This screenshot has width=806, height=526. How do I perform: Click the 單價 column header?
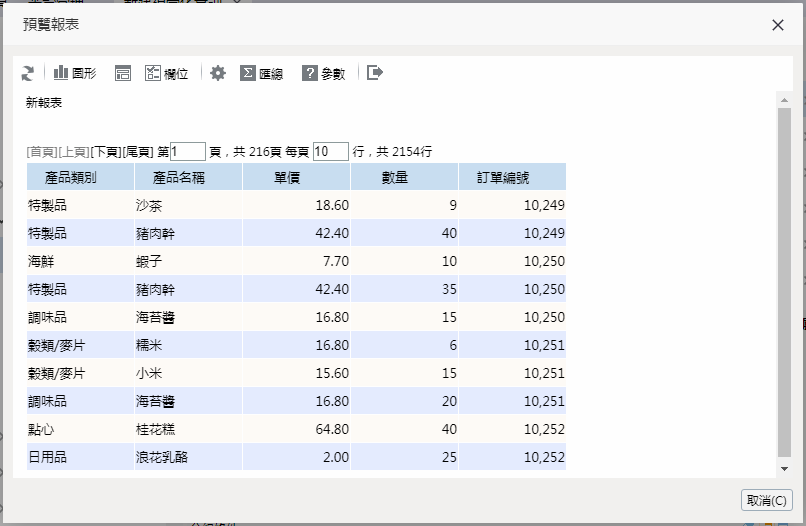pyautogui.click(x=296, y=177)
